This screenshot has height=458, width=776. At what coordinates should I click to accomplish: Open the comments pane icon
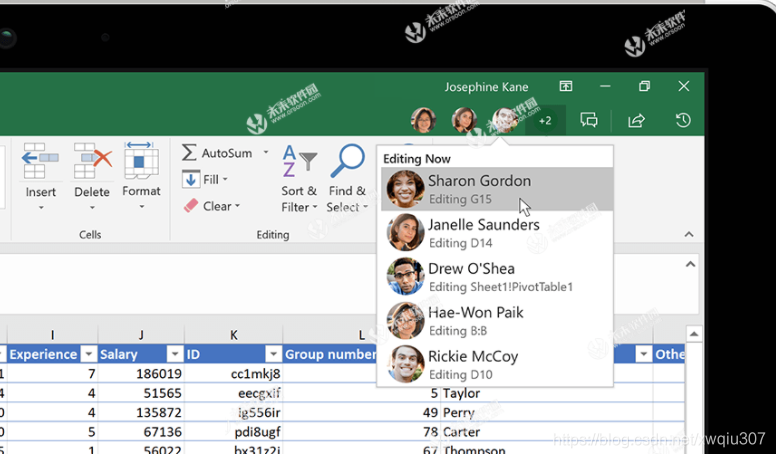pos(588,120)
